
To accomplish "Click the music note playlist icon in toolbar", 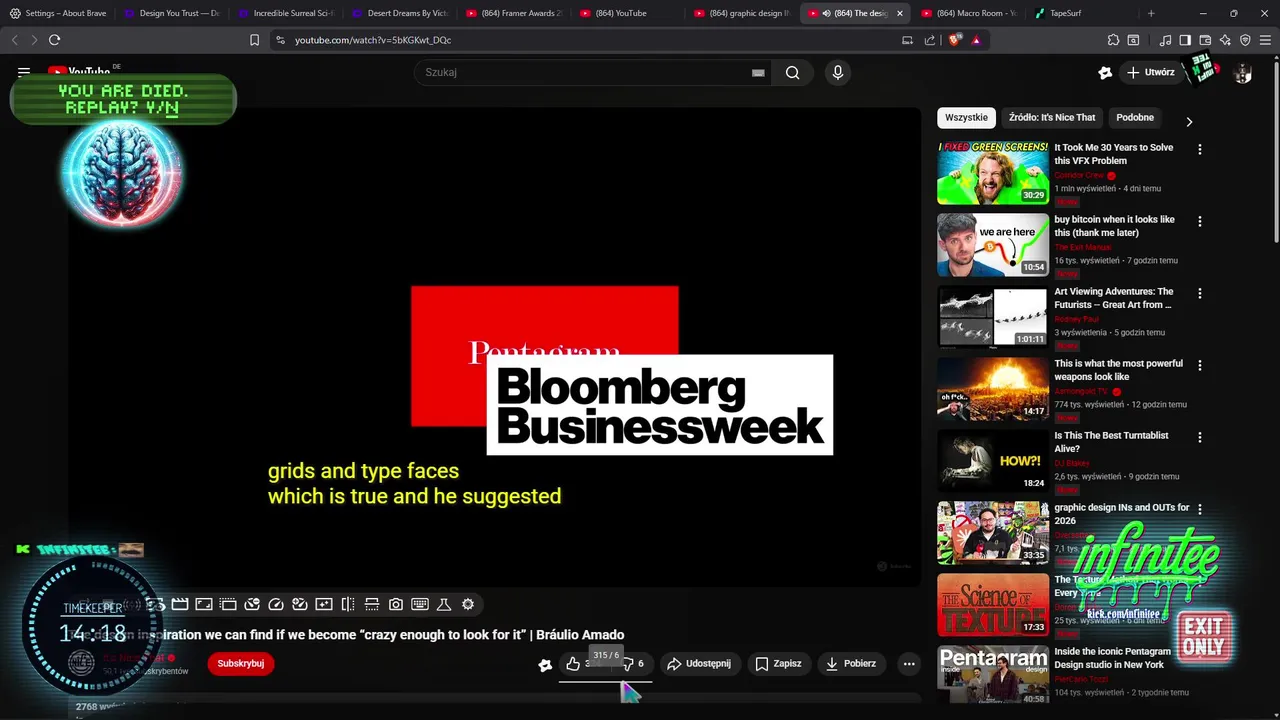I will tap(1165, 40).
